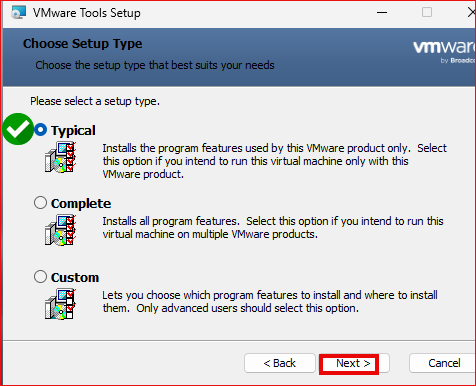Minimize the VMware Tools Setup window
This screenshot has height=386, width=476.
382,13
